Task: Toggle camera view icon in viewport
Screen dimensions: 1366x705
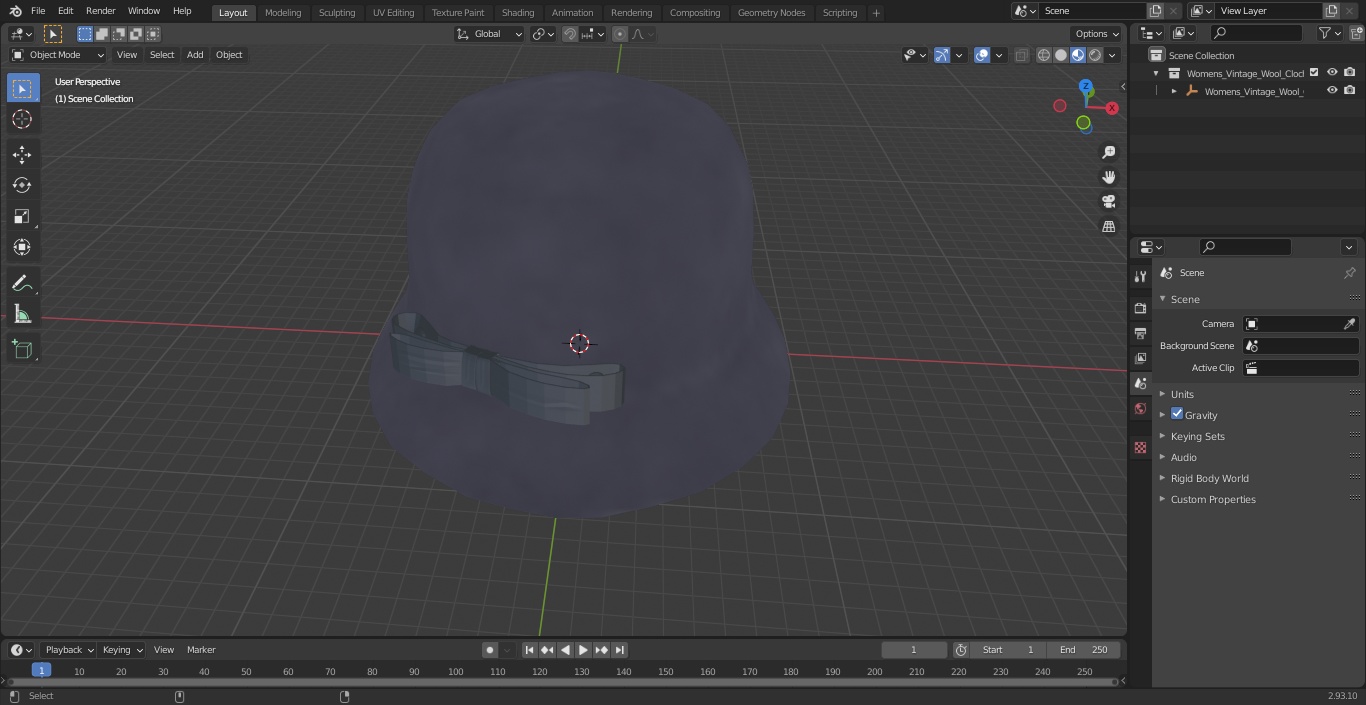Action: (1108, 201)
